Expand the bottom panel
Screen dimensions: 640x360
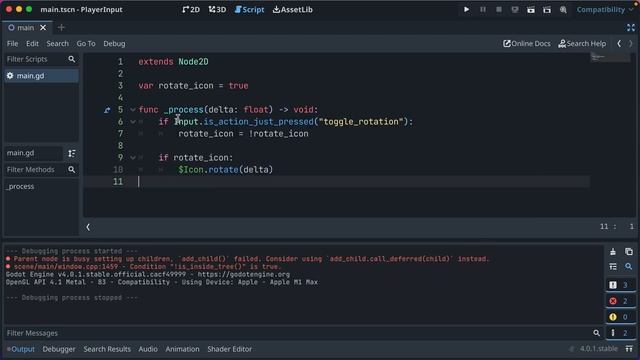[629, 349]
